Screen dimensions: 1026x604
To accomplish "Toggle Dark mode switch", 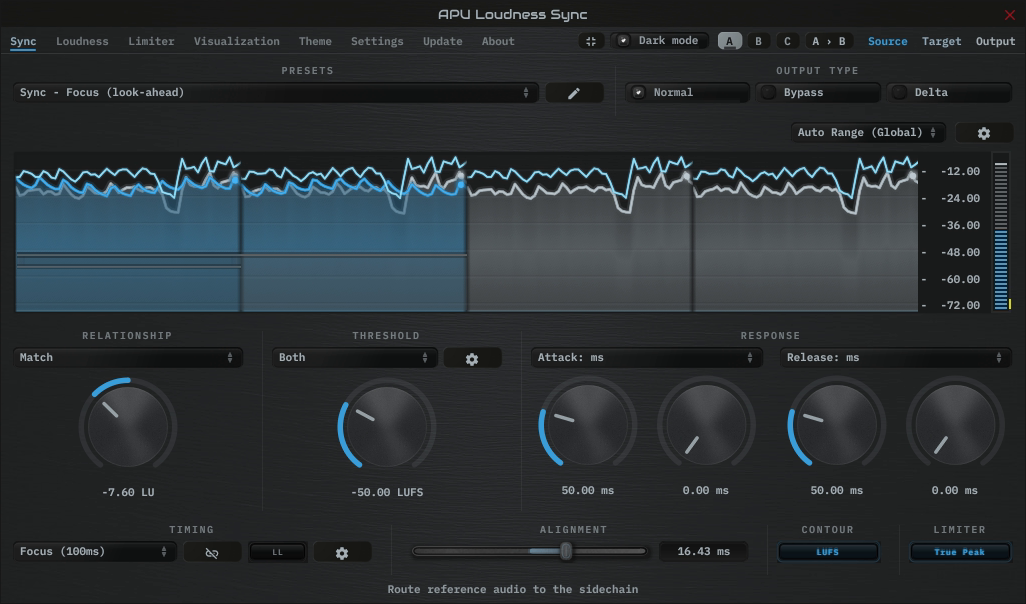I will click(x=660, y=41).
